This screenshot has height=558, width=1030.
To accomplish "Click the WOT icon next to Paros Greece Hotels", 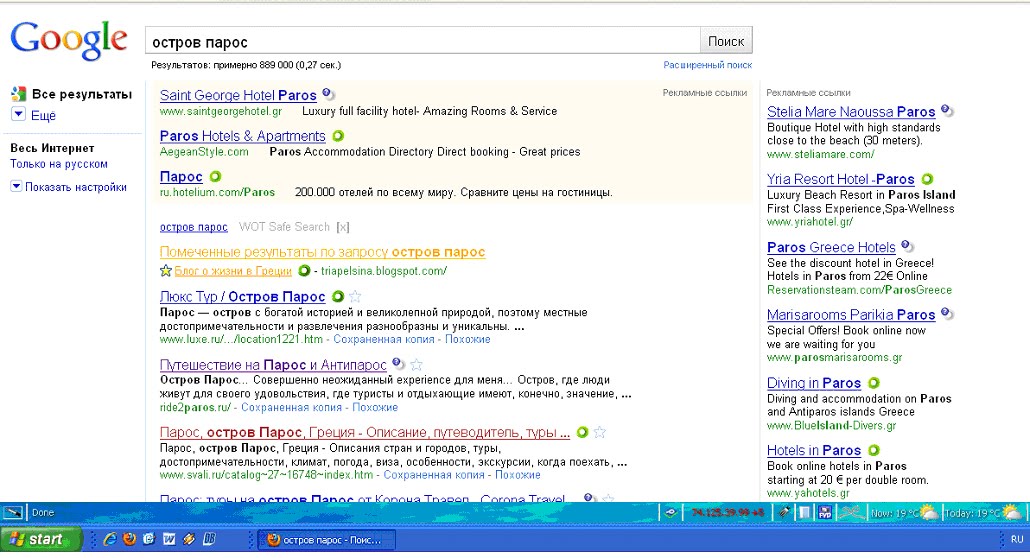I will pos(907,246).
